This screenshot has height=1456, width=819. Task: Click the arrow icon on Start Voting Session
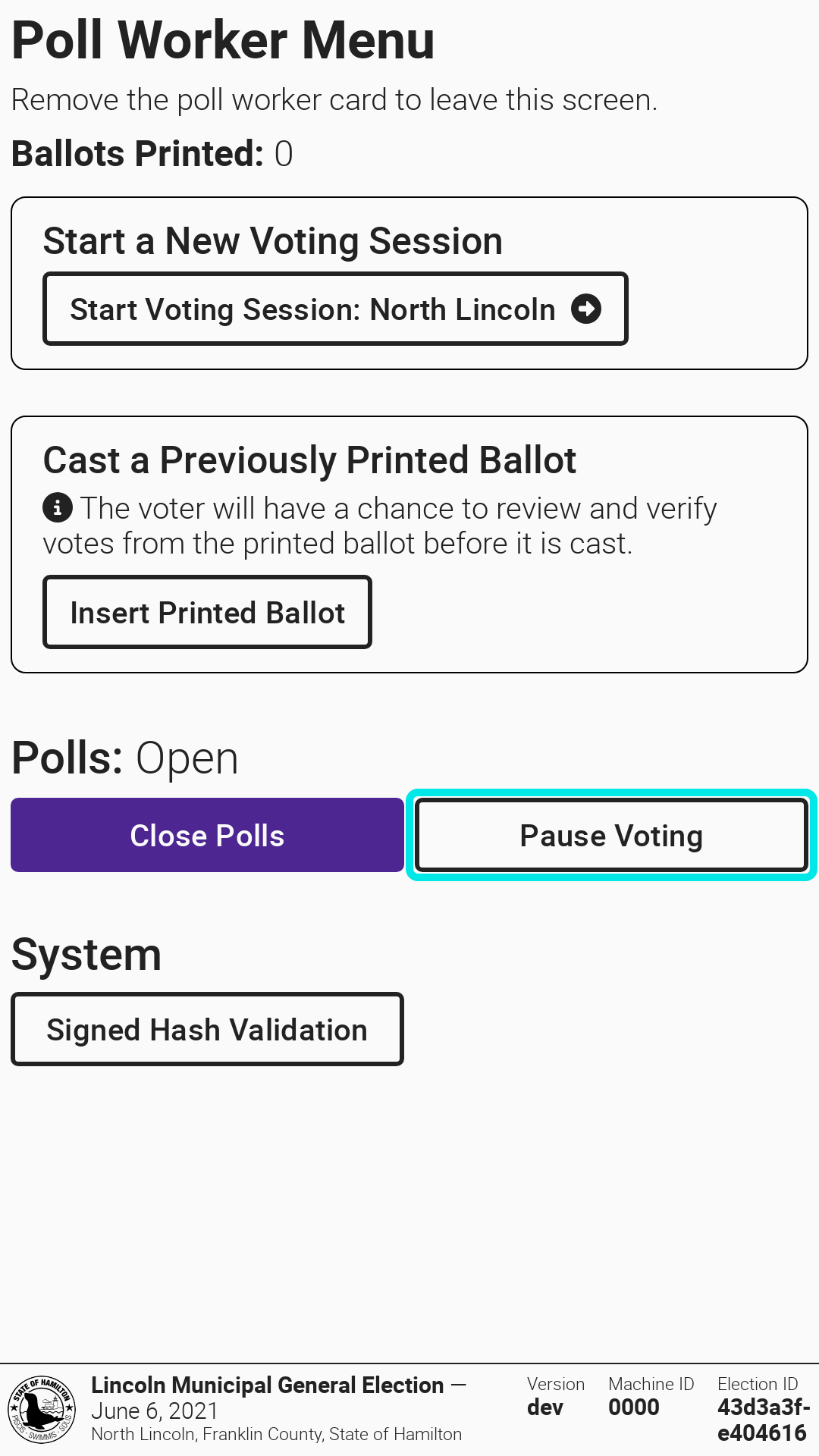point(585,309)
